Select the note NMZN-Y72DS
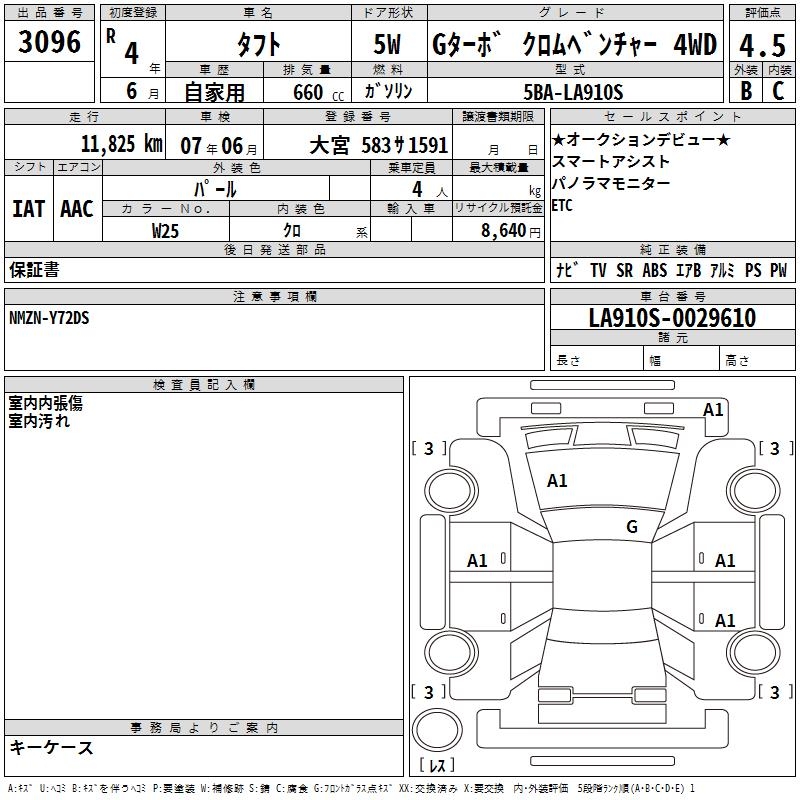The image size is (800, 800). (49, 318)
